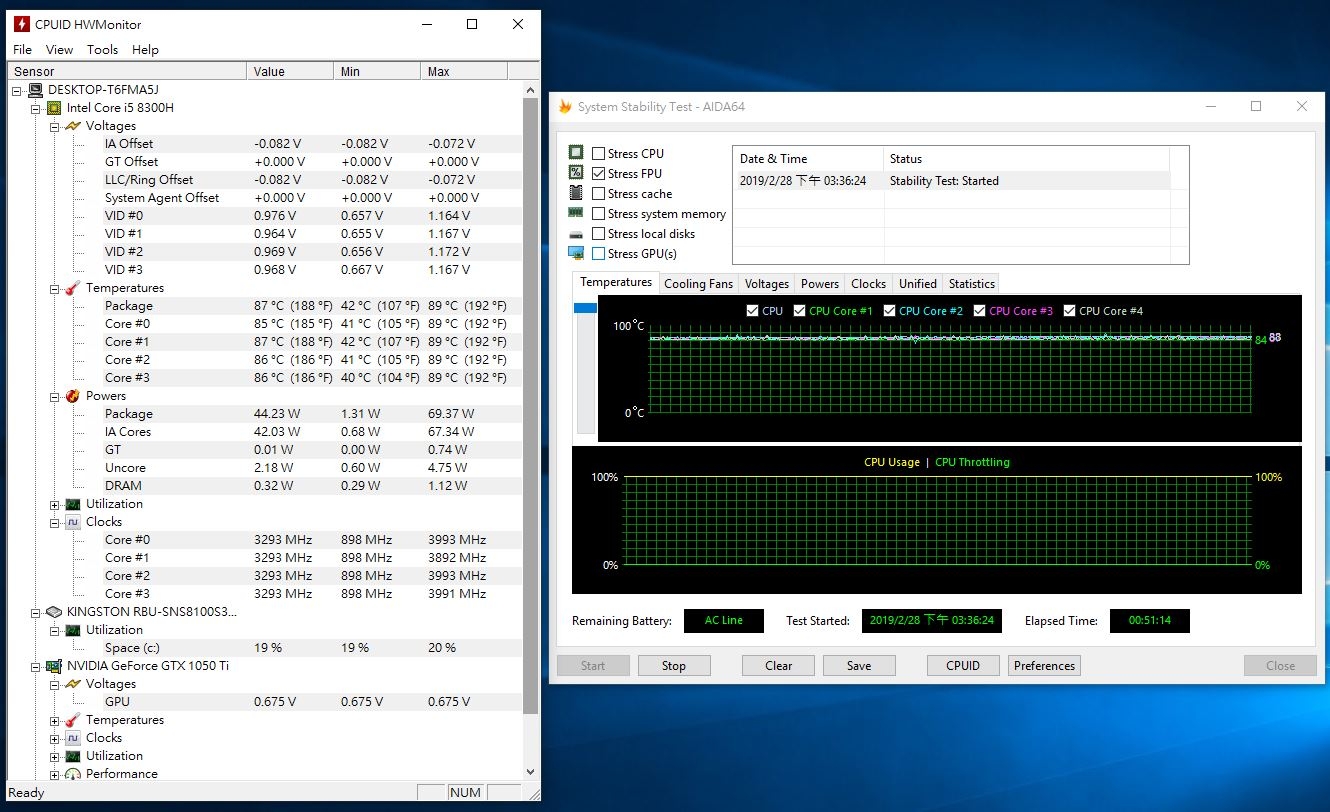Expand the CPU Utilization node

point(55,504)
